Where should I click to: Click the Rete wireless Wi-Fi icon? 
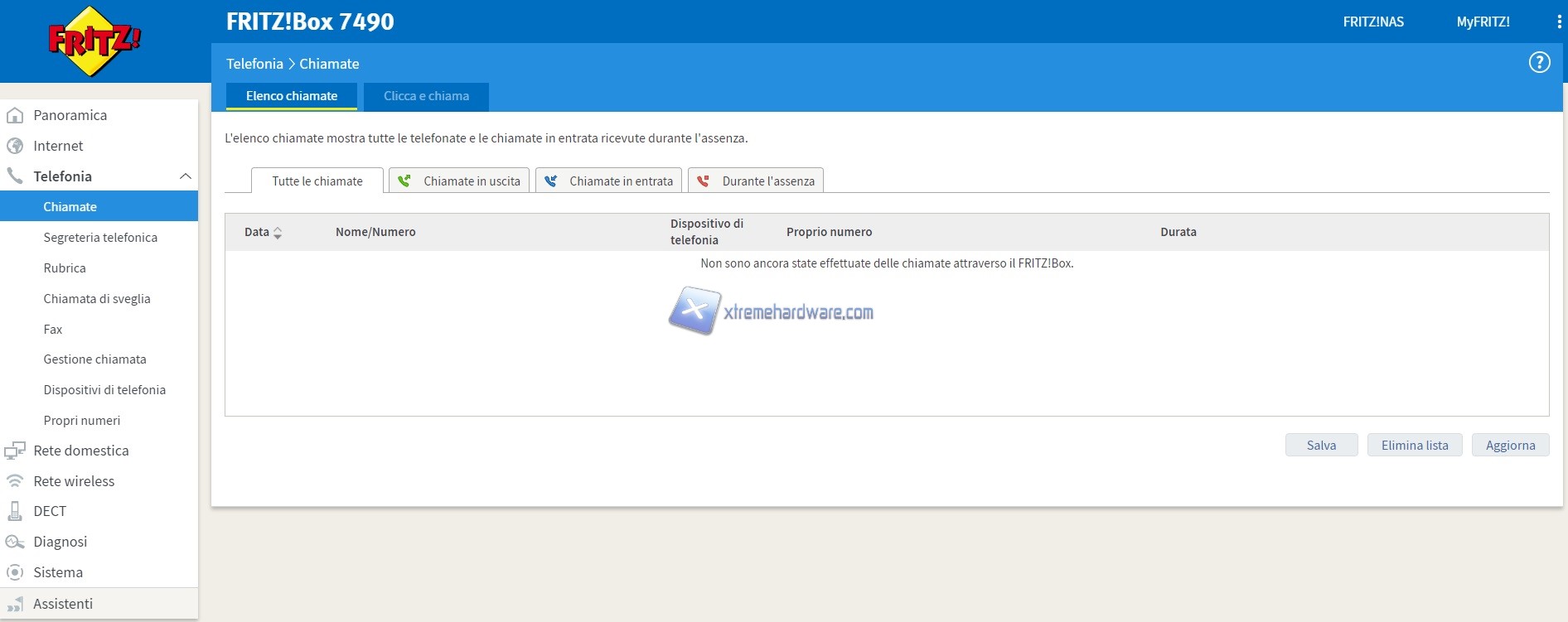coord(15,481)
